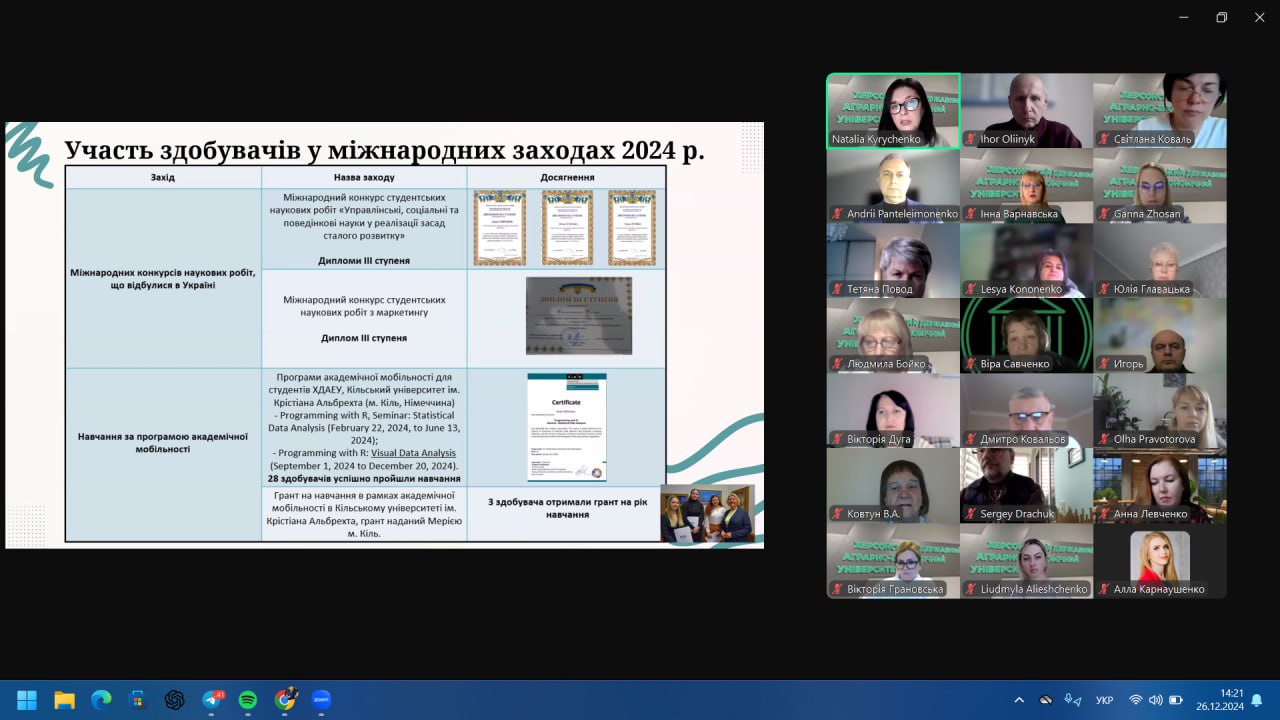This screenshot has width=1280, height=720.
Task: Click muted mic icon beside Віра Савченко
Action: pos(971,364)
